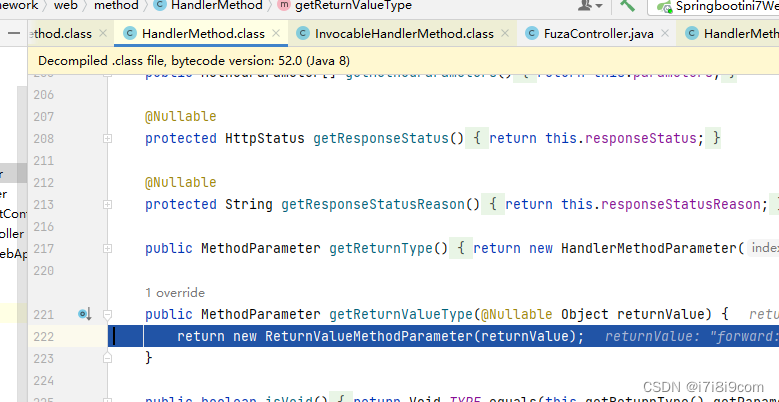The height and width of the screenshot is (402, 779).
Task: Click HandlerMethodParameter on line 217
Action: [x=649, y=248]
